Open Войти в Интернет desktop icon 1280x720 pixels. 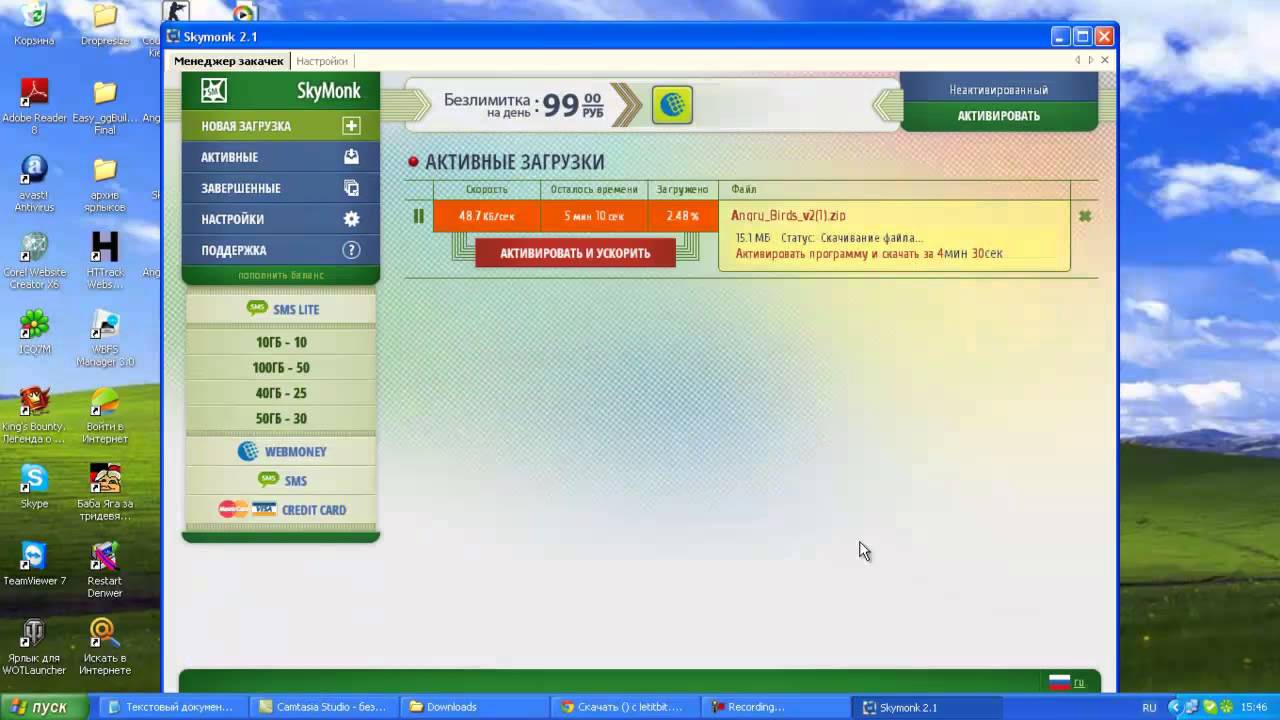click(x=104, y=416)
